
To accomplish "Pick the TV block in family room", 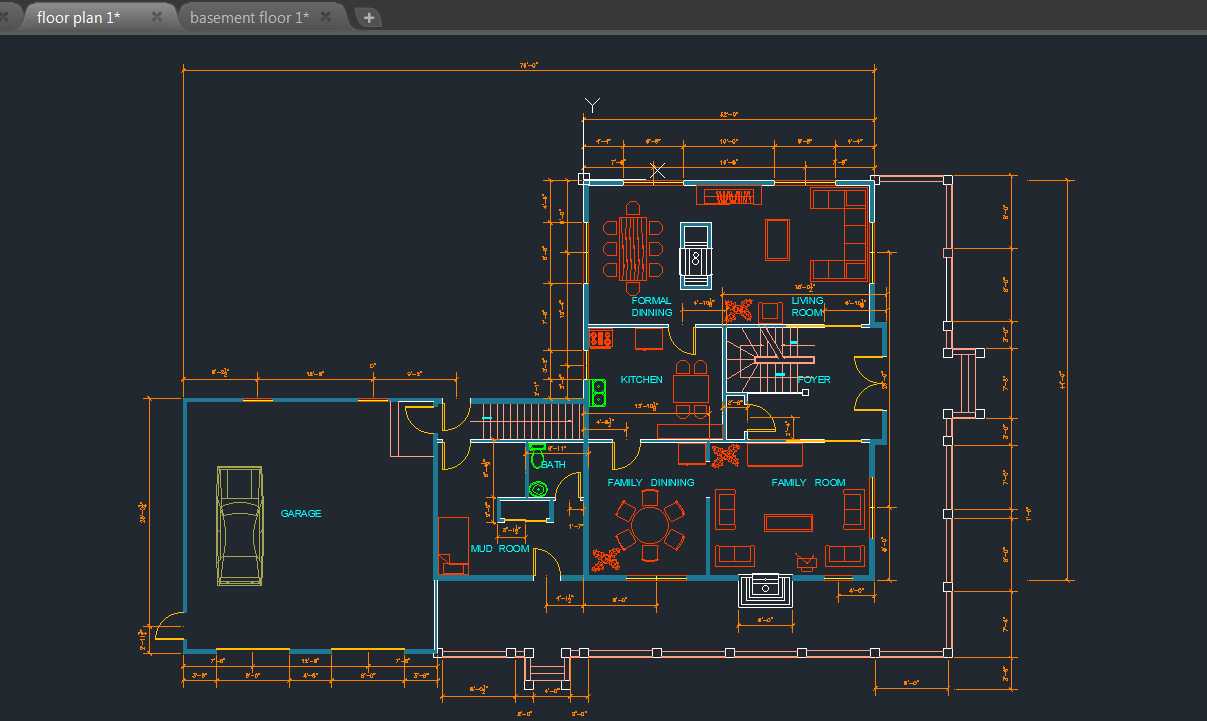I will click(805, 560).
